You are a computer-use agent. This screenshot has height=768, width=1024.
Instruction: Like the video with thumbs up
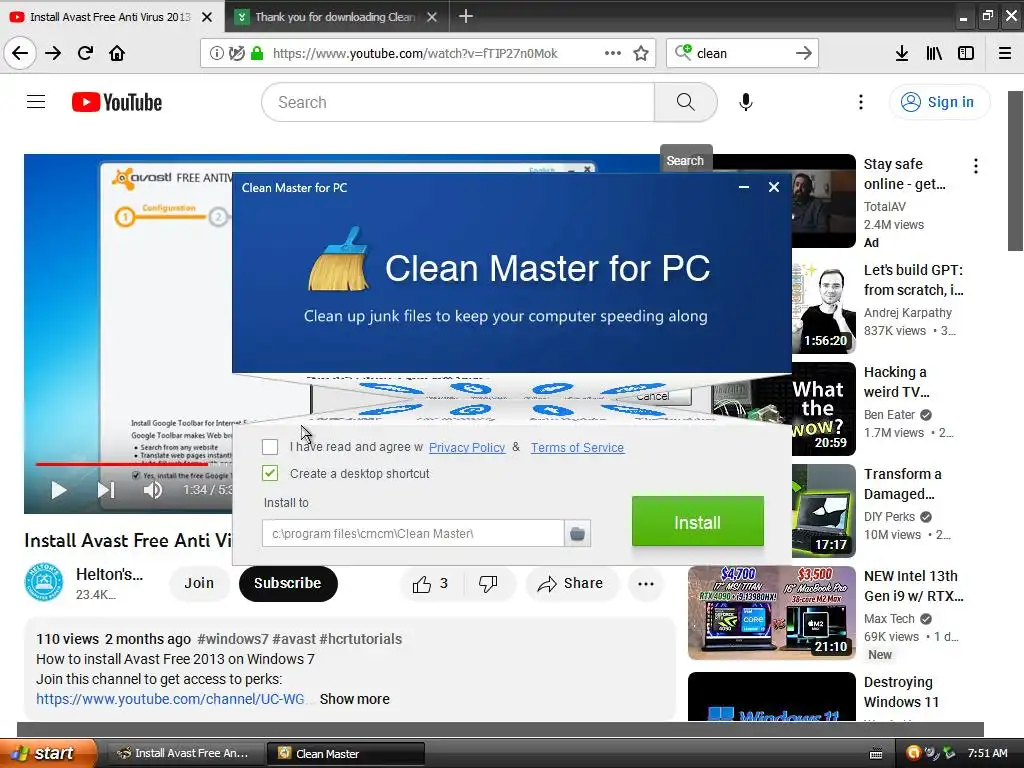(x=430, y=583)
